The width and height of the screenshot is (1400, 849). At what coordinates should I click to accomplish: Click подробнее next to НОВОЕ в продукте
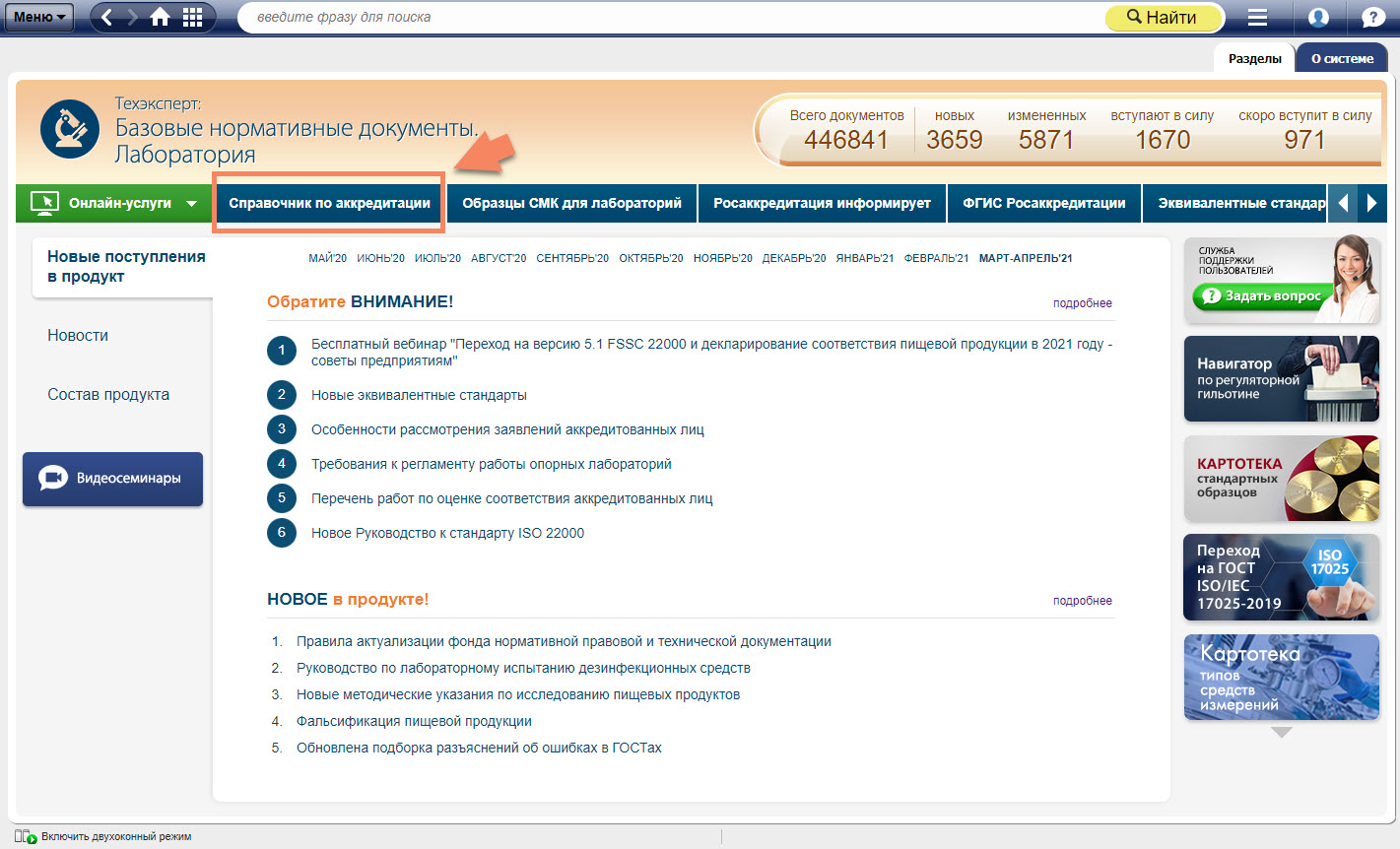[x=1082, y=601]
